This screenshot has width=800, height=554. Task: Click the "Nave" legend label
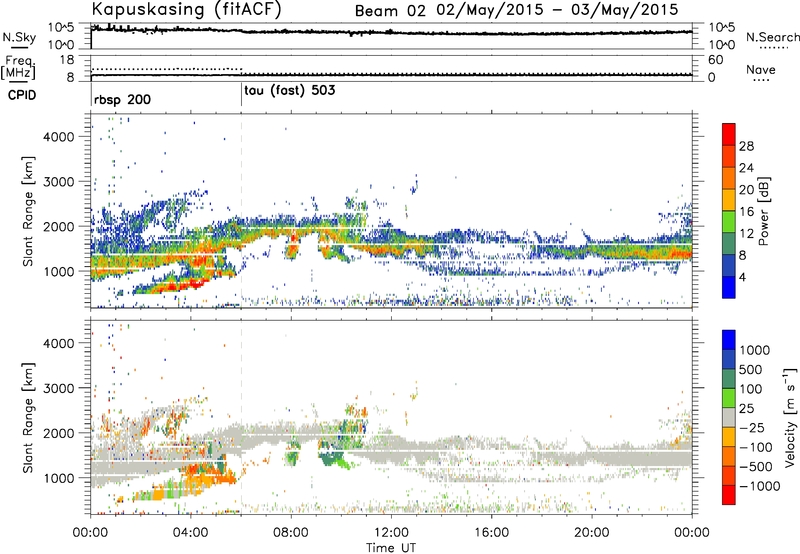(x=761, y=70)
